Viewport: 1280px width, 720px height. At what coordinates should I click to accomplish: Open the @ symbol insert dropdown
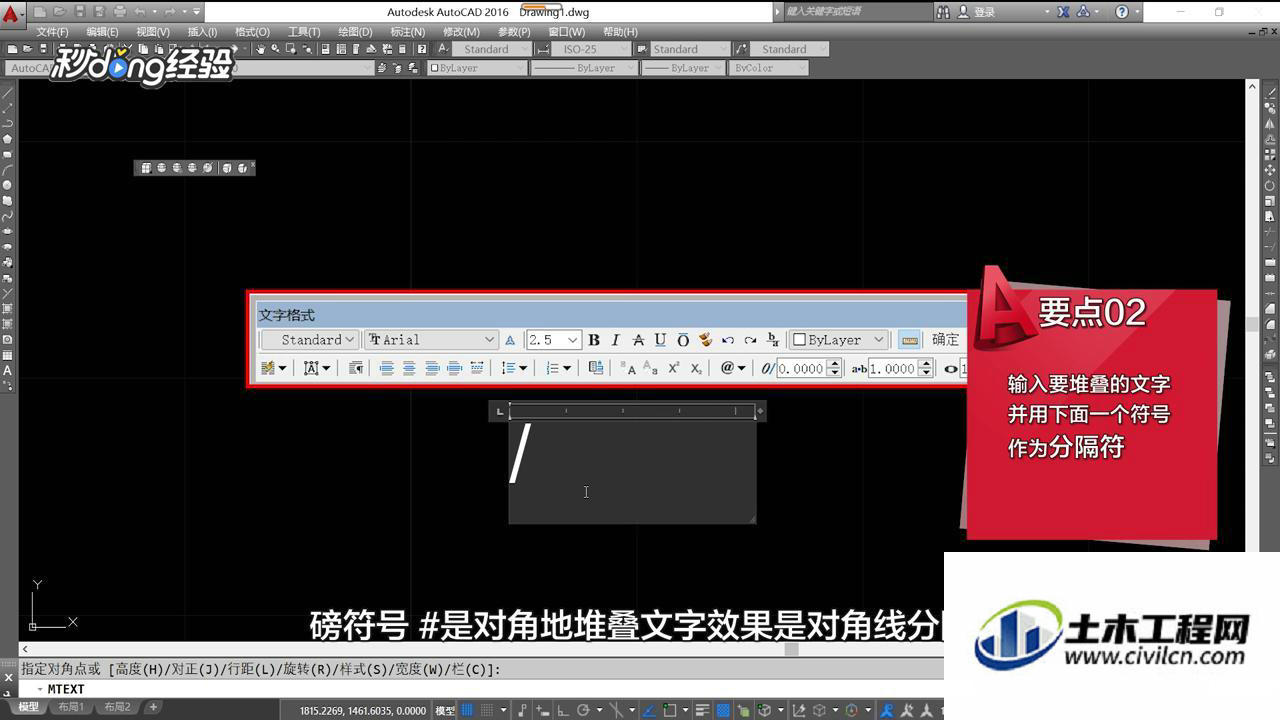click(x=733, y=368)
